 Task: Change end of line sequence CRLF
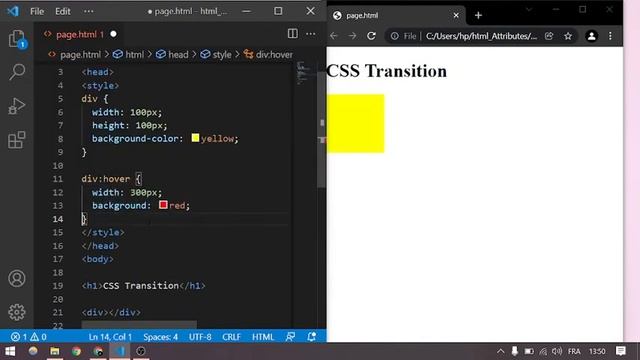point(231,337)
